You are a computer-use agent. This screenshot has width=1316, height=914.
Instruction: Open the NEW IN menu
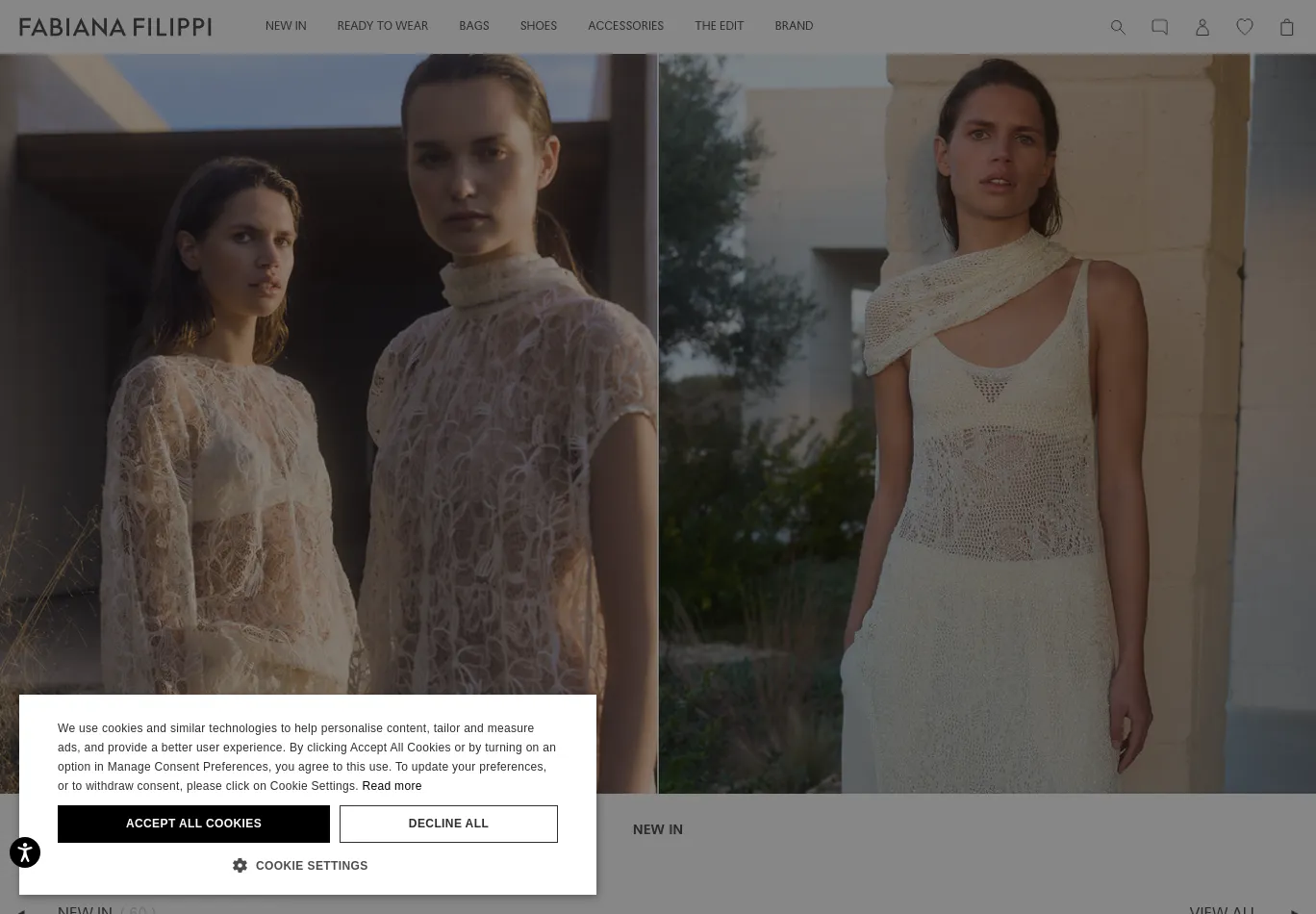(x=286, y=26)
